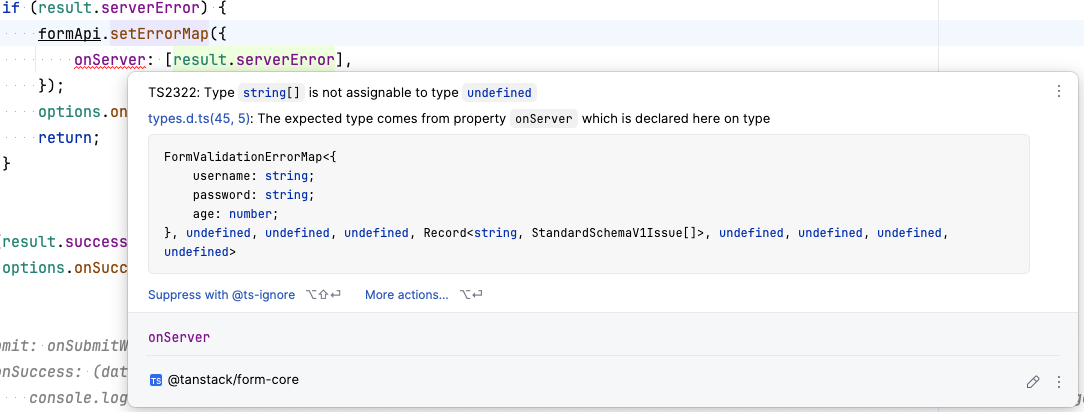Open the kebab menu beside the pencil icon
This screenshot has height=412, width=1084.
(x=1058, y=382)
